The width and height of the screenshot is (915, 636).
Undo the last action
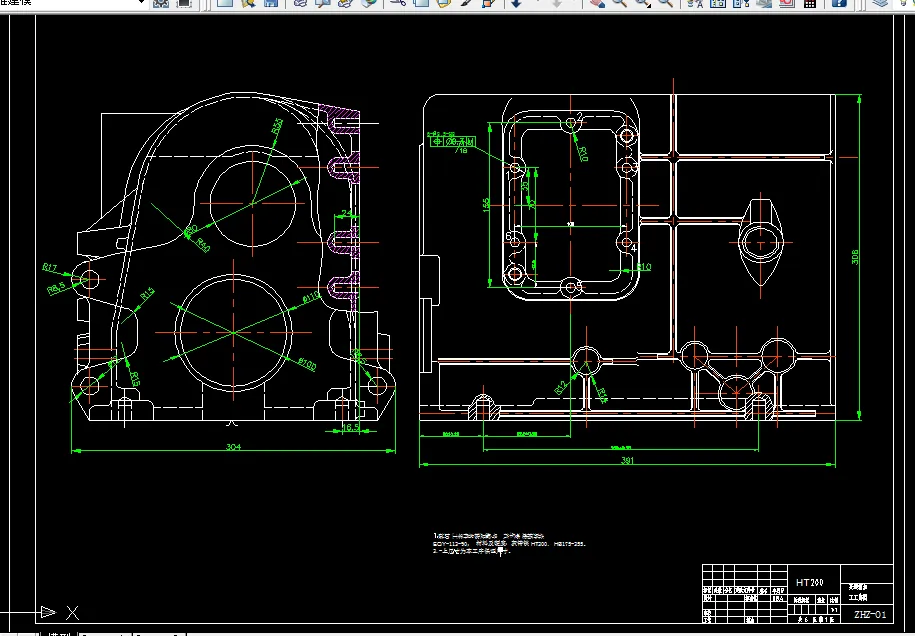tap(516, 3)
